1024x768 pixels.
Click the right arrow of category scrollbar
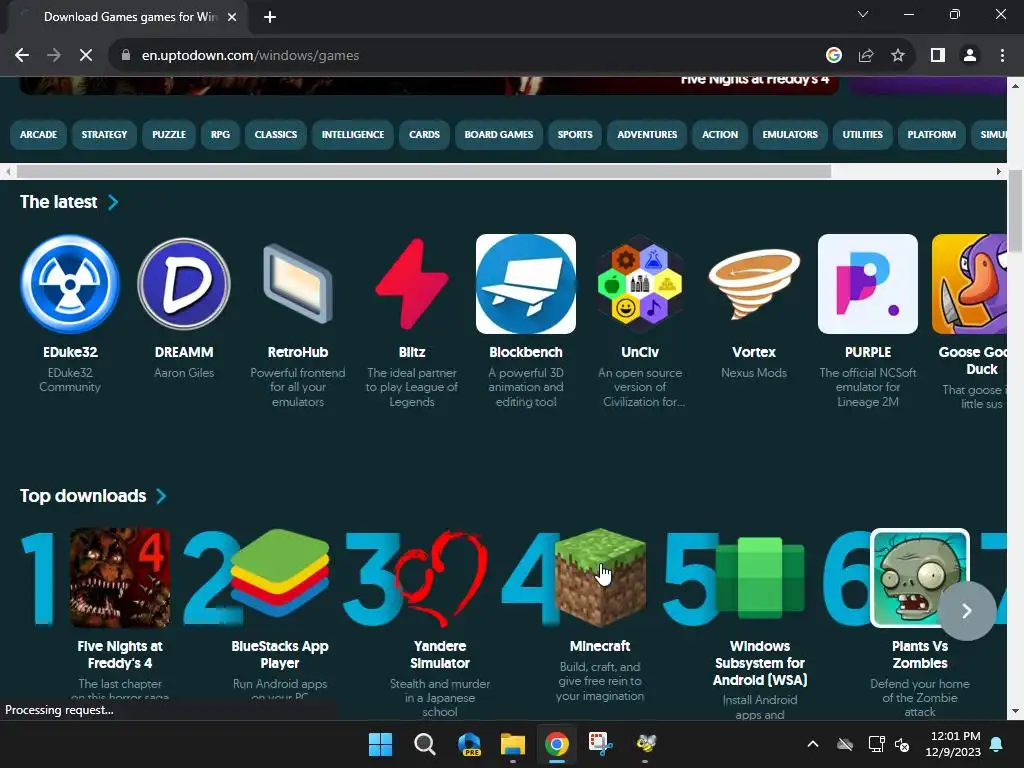point(999,172)
